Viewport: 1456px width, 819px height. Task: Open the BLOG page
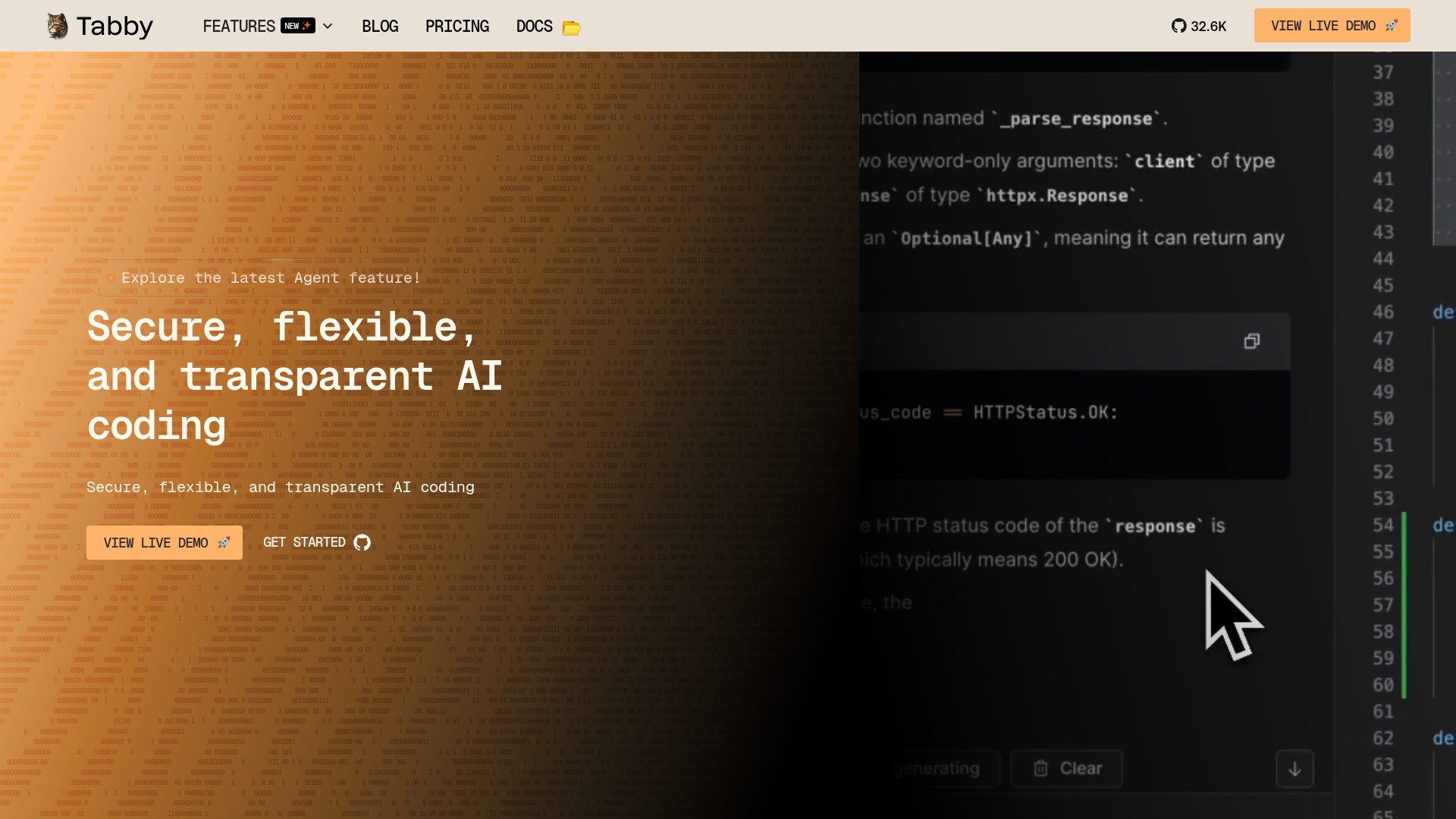[380, 27]
